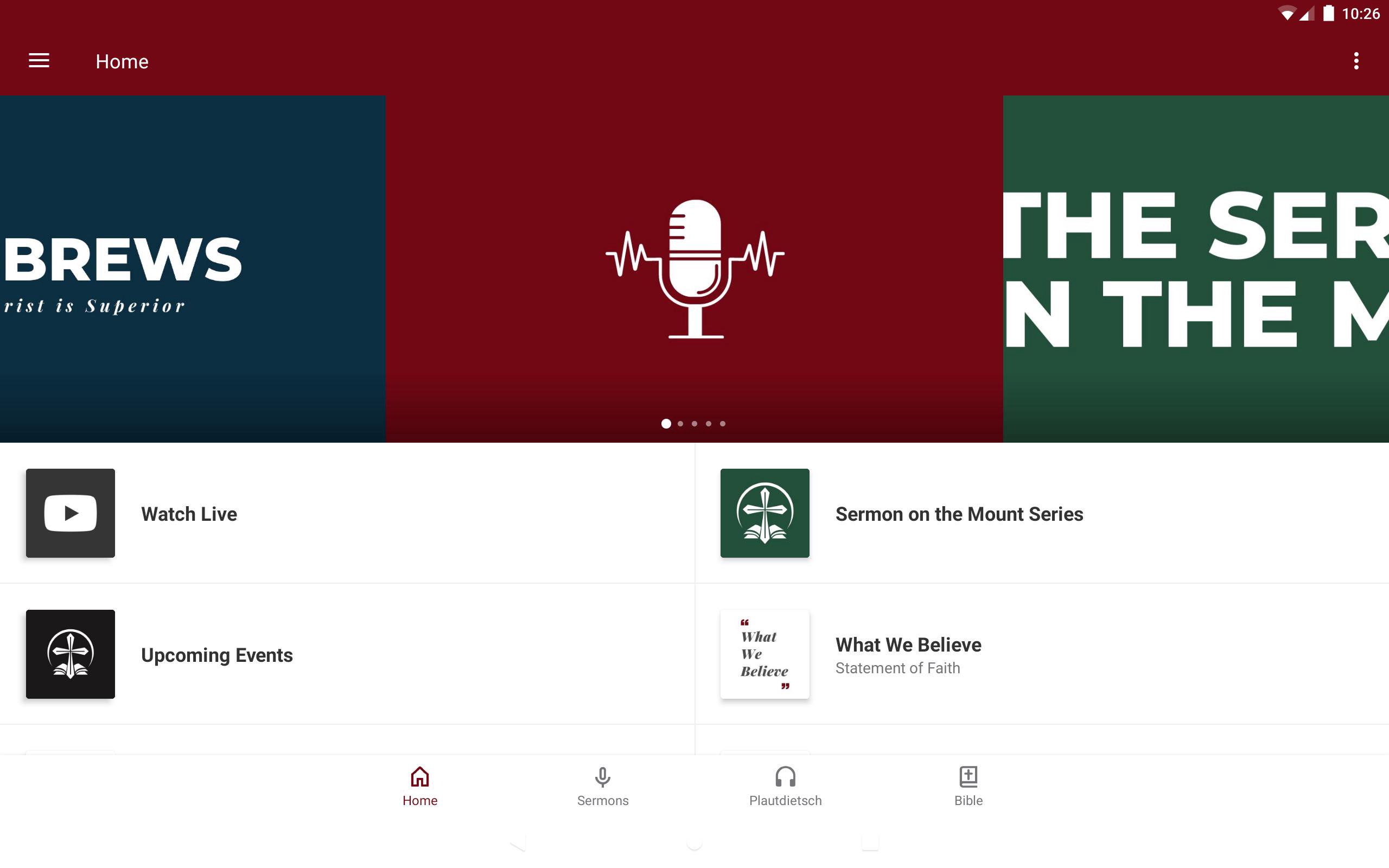Tap the microphone podcast banner
Image resolution: width=1389 pixels, height=868 pixels.
coord(694,269)
